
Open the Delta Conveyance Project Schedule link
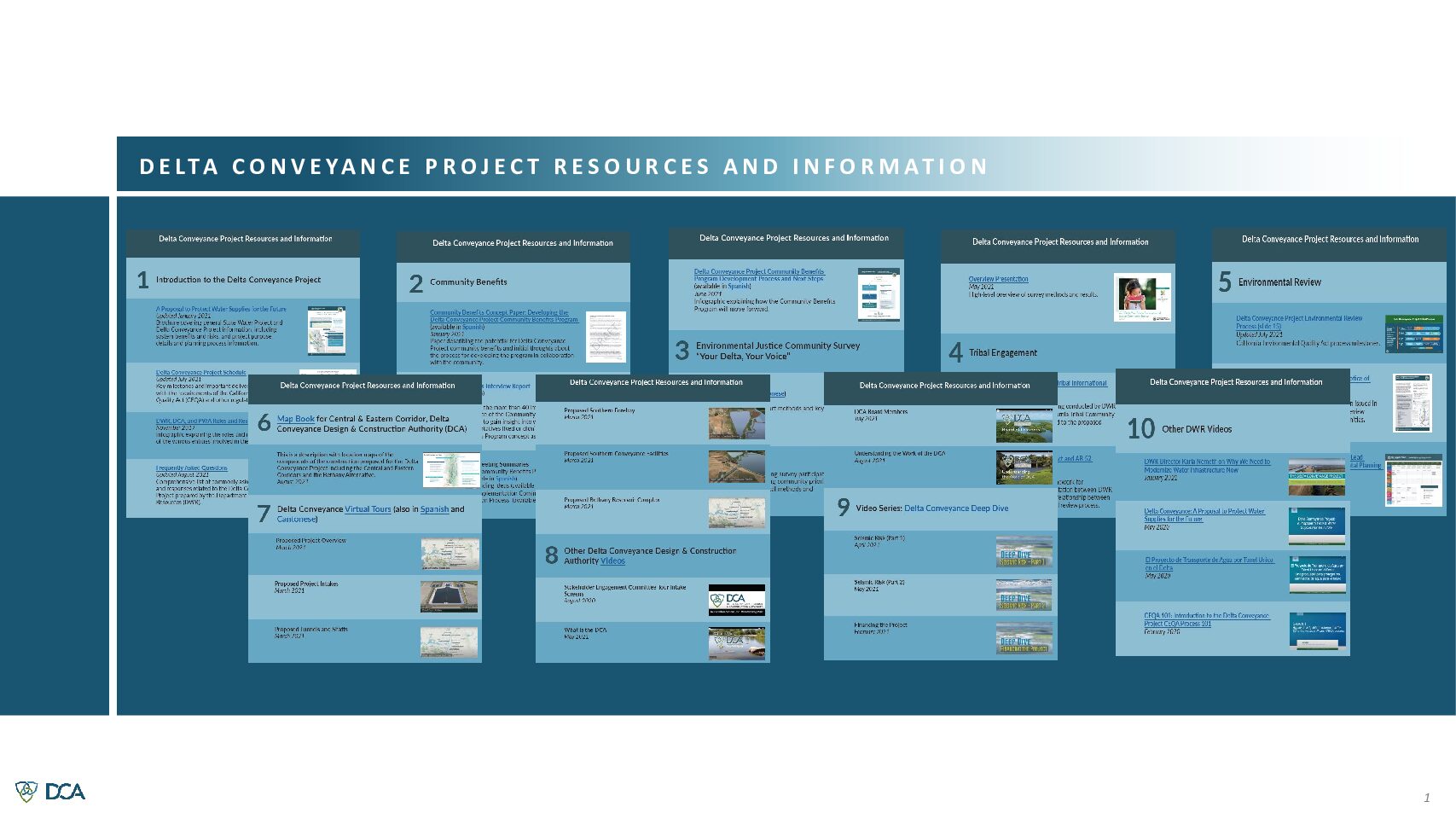click(200, 373)
